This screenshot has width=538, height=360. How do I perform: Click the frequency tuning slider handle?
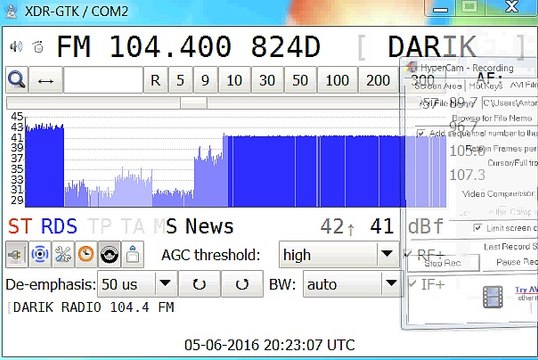click(x=194, y=103)
